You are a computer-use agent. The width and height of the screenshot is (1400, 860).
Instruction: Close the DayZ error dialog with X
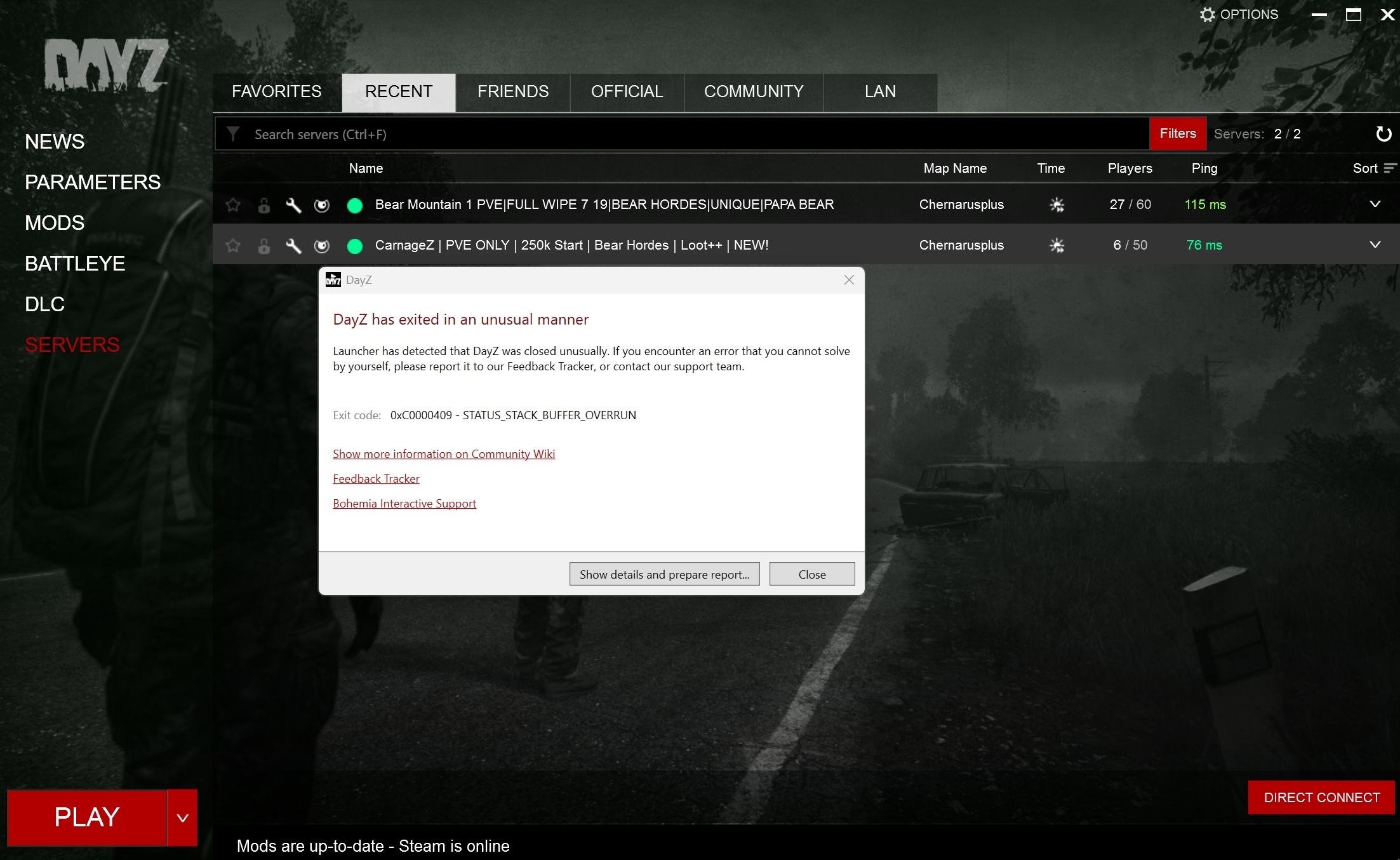849,280
